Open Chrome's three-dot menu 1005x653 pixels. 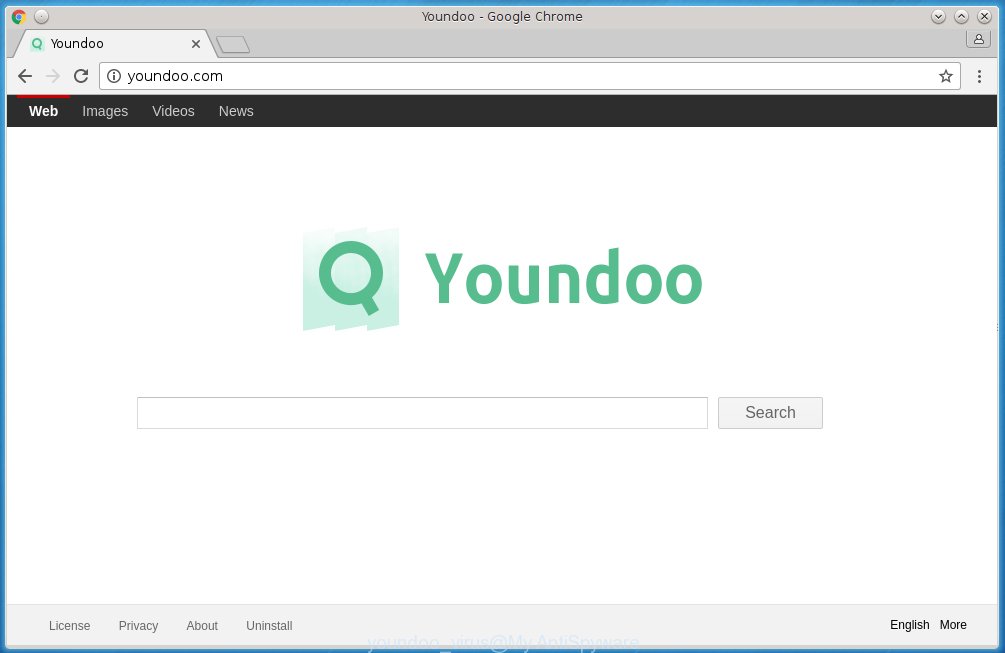[979, 76]
